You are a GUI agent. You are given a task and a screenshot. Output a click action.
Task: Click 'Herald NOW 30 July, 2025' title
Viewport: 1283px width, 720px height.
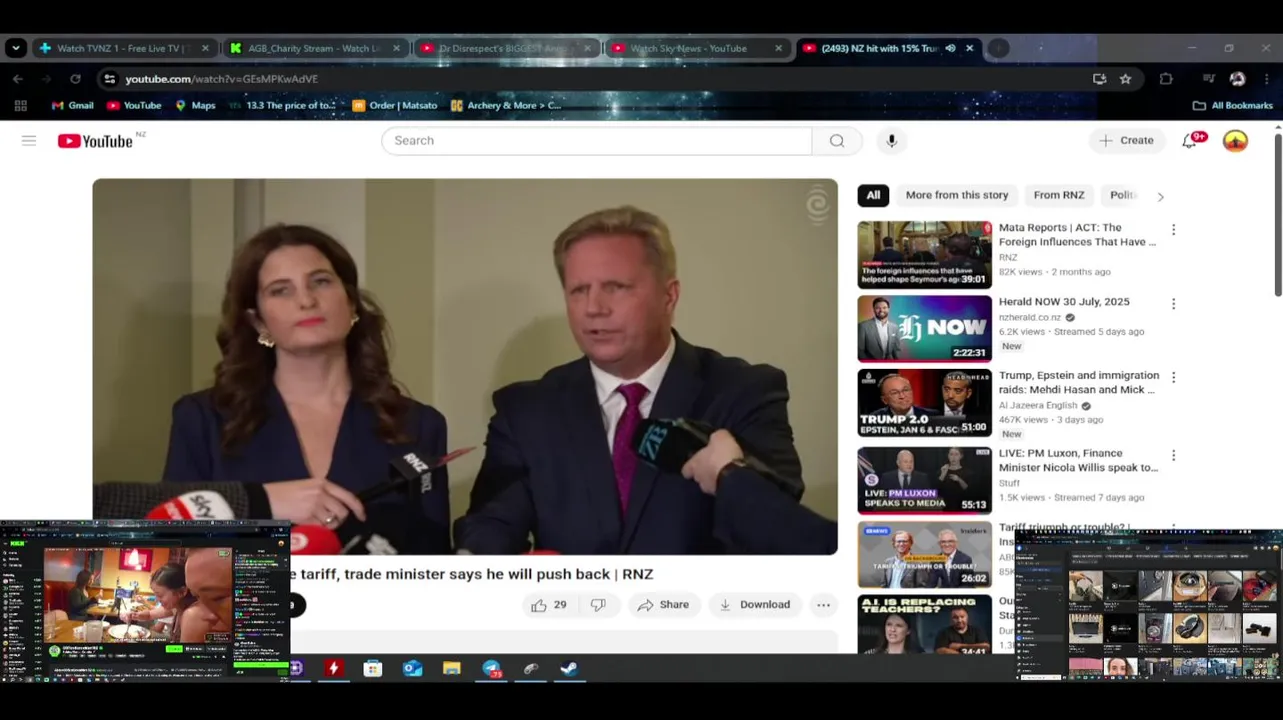1064,302
